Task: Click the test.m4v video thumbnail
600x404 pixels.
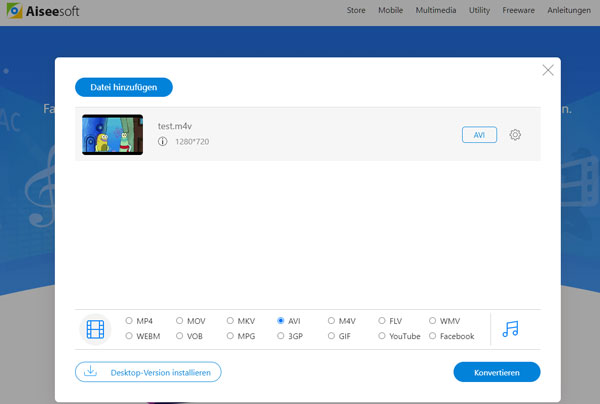Action: click(112, 135)
